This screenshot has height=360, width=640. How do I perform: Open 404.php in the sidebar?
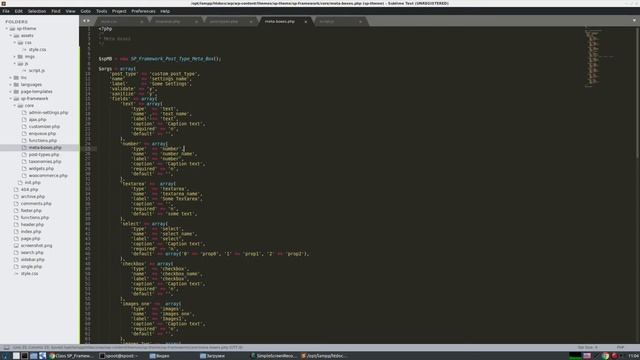(29, 189)
